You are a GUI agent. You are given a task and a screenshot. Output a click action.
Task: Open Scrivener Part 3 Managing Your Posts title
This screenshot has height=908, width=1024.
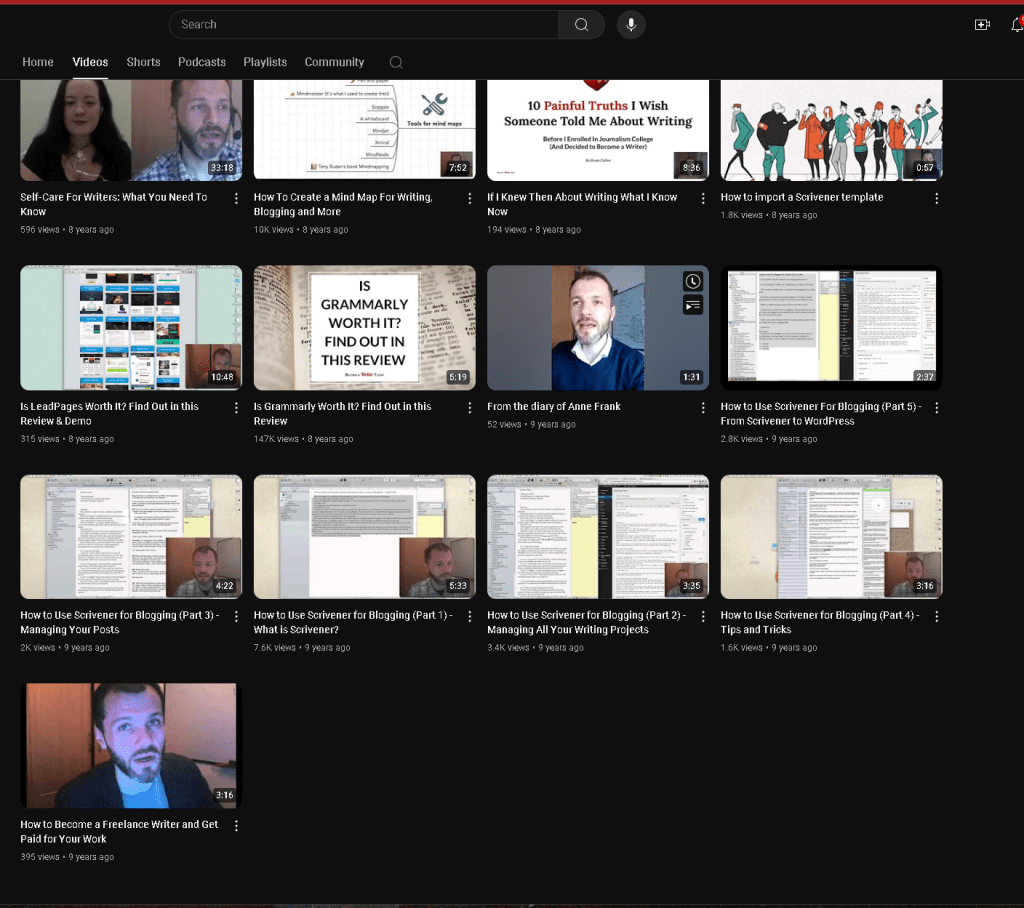pos(120,623)
